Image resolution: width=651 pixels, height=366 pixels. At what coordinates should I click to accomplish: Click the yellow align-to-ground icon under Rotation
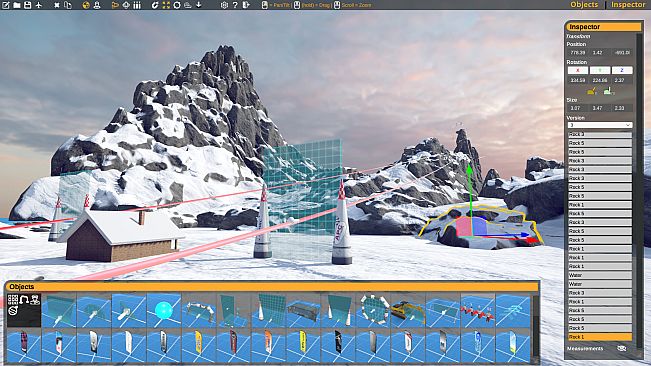[x=592, y=91]
